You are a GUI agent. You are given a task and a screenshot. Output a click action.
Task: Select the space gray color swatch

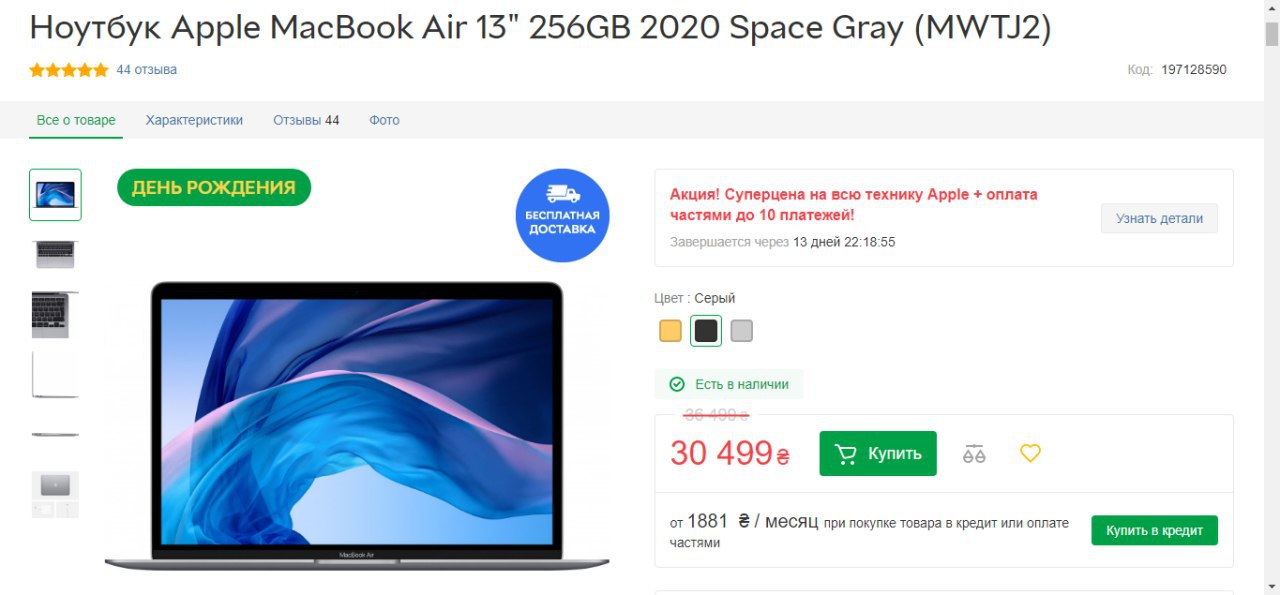(706, 331)
